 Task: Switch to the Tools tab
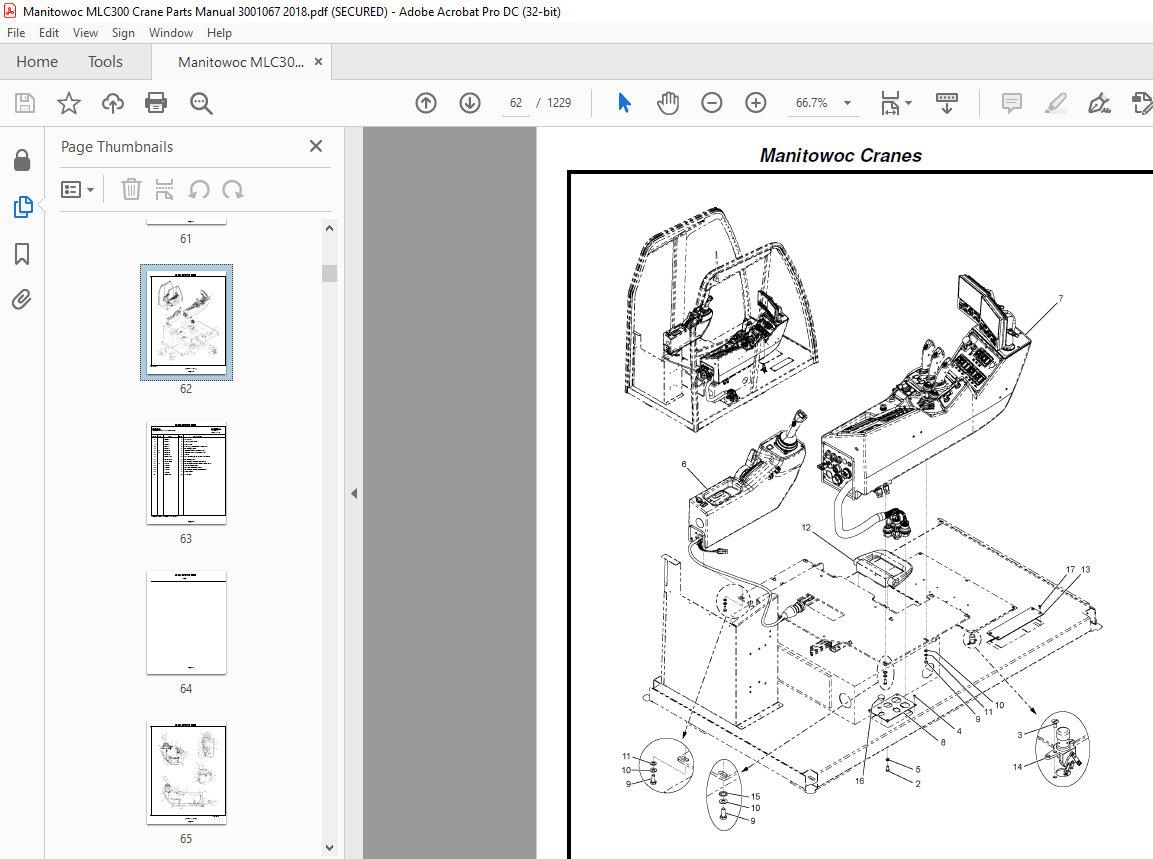[x=105, y=62]
